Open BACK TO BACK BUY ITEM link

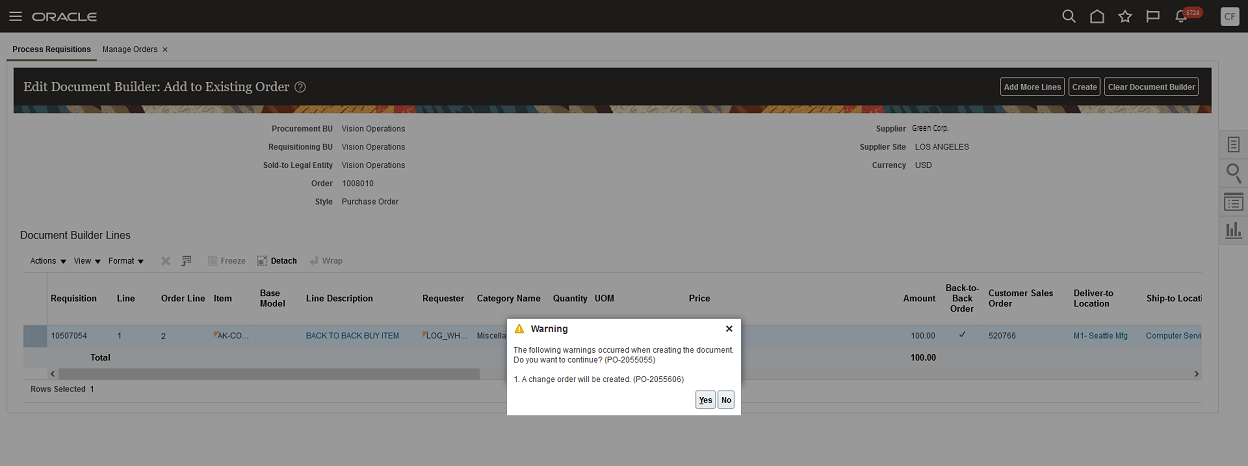pyautogui.click(x=352, y=336)
